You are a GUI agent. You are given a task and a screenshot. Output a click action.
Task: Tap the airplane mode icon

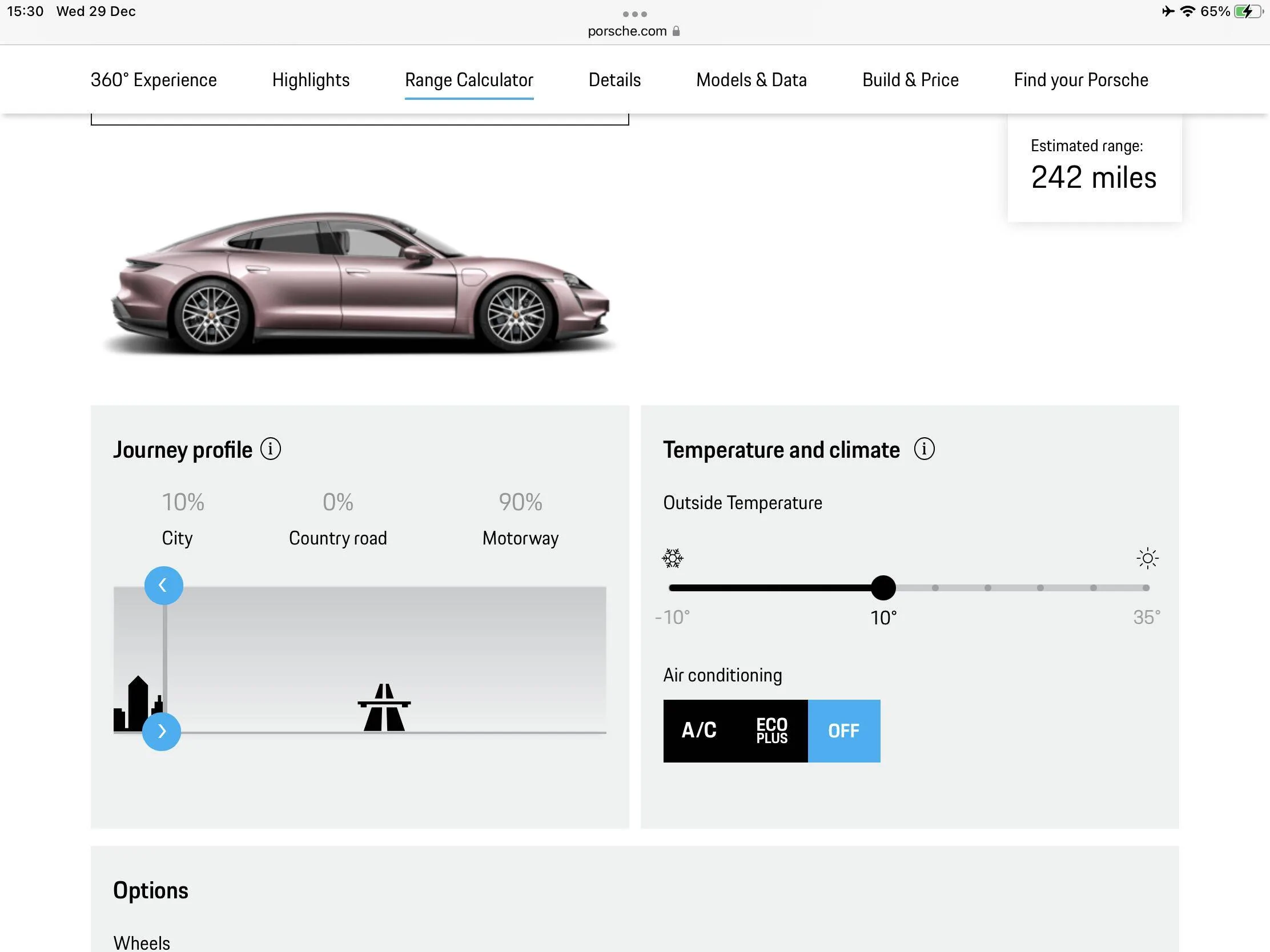click(1167, 11)
